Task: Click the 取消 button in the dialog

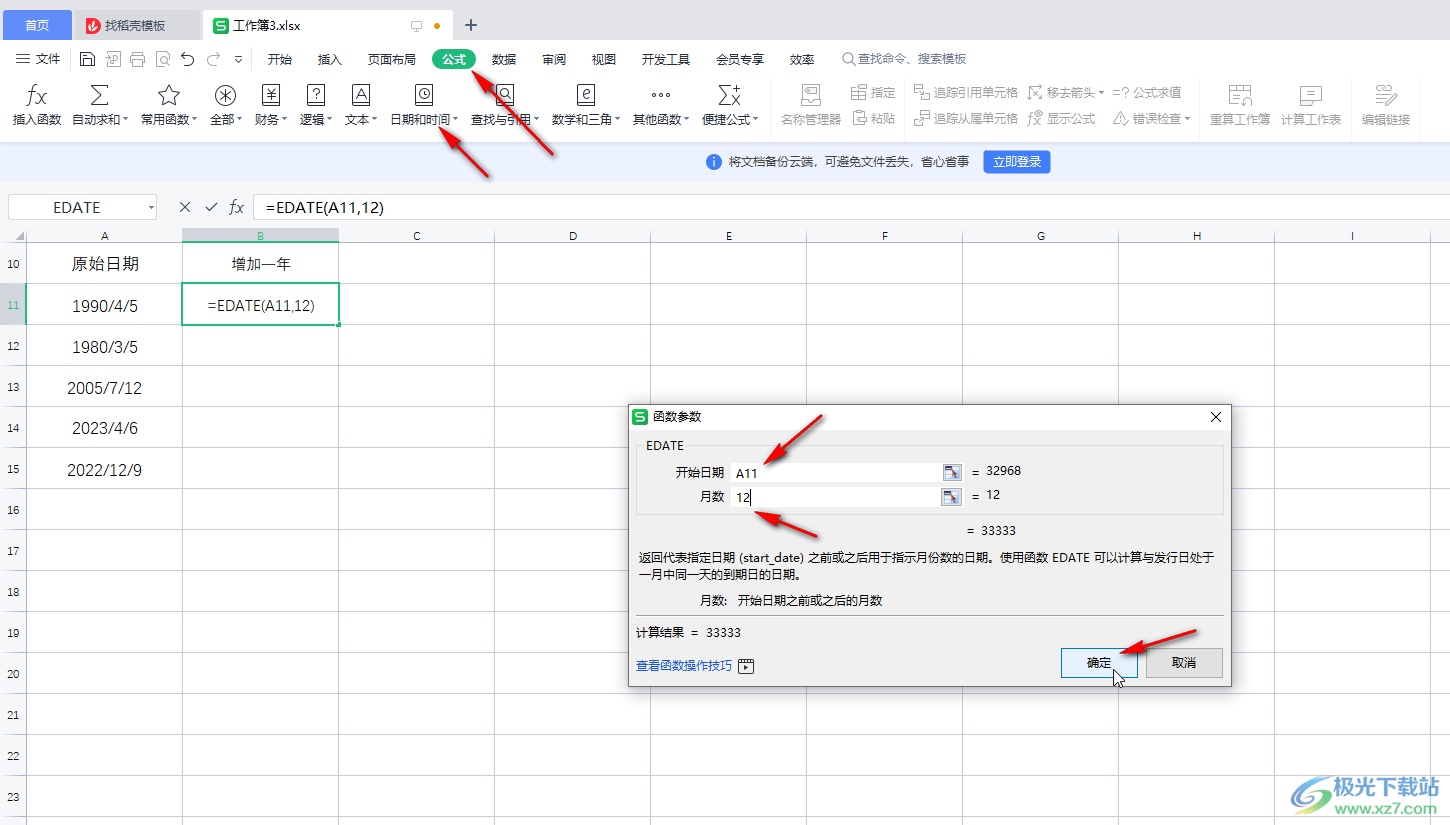Action: (1184, 663)
